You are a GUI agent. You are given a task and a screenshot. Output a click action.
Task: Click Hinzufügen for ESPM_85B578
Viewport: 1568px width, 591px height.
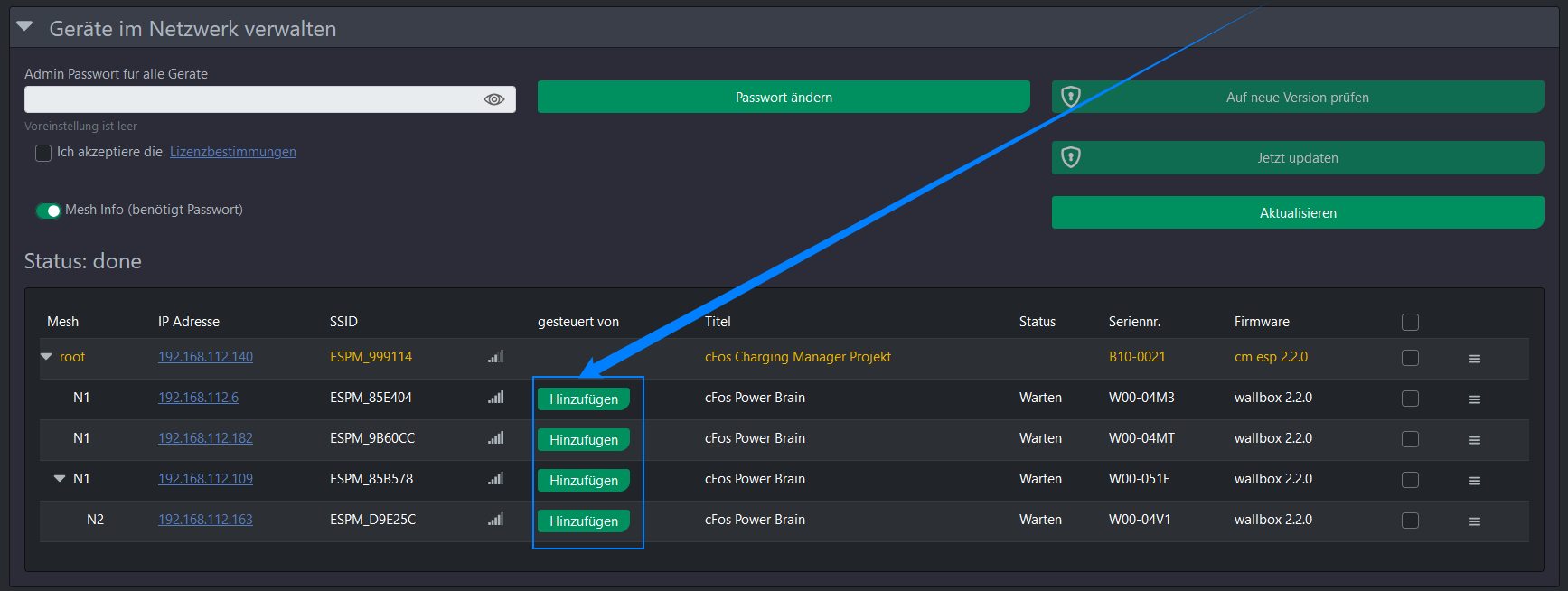pyautogui.click(x=584, y=480)
